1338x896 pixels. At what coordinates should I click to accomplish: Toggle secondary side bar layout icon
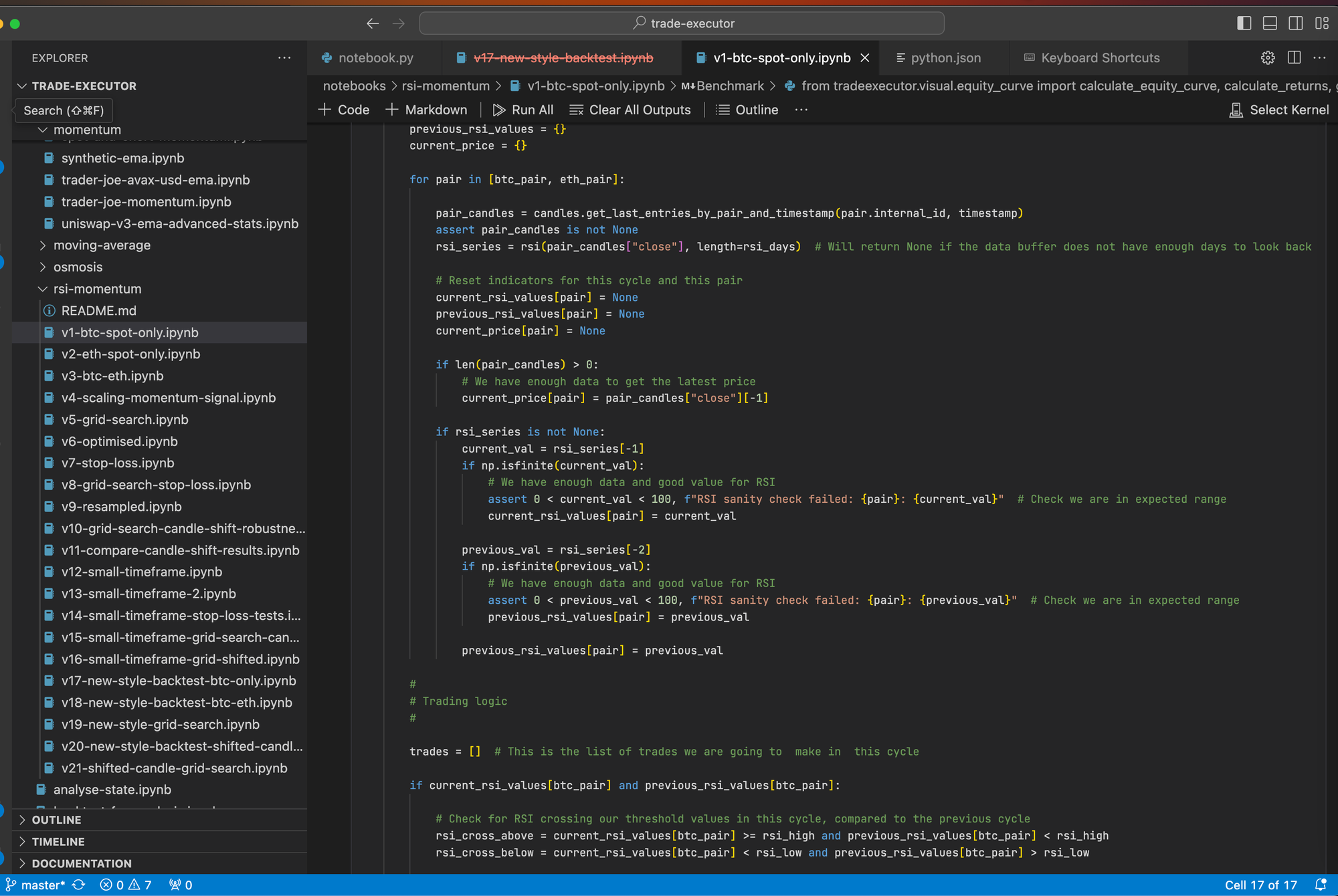point(1296,23)
